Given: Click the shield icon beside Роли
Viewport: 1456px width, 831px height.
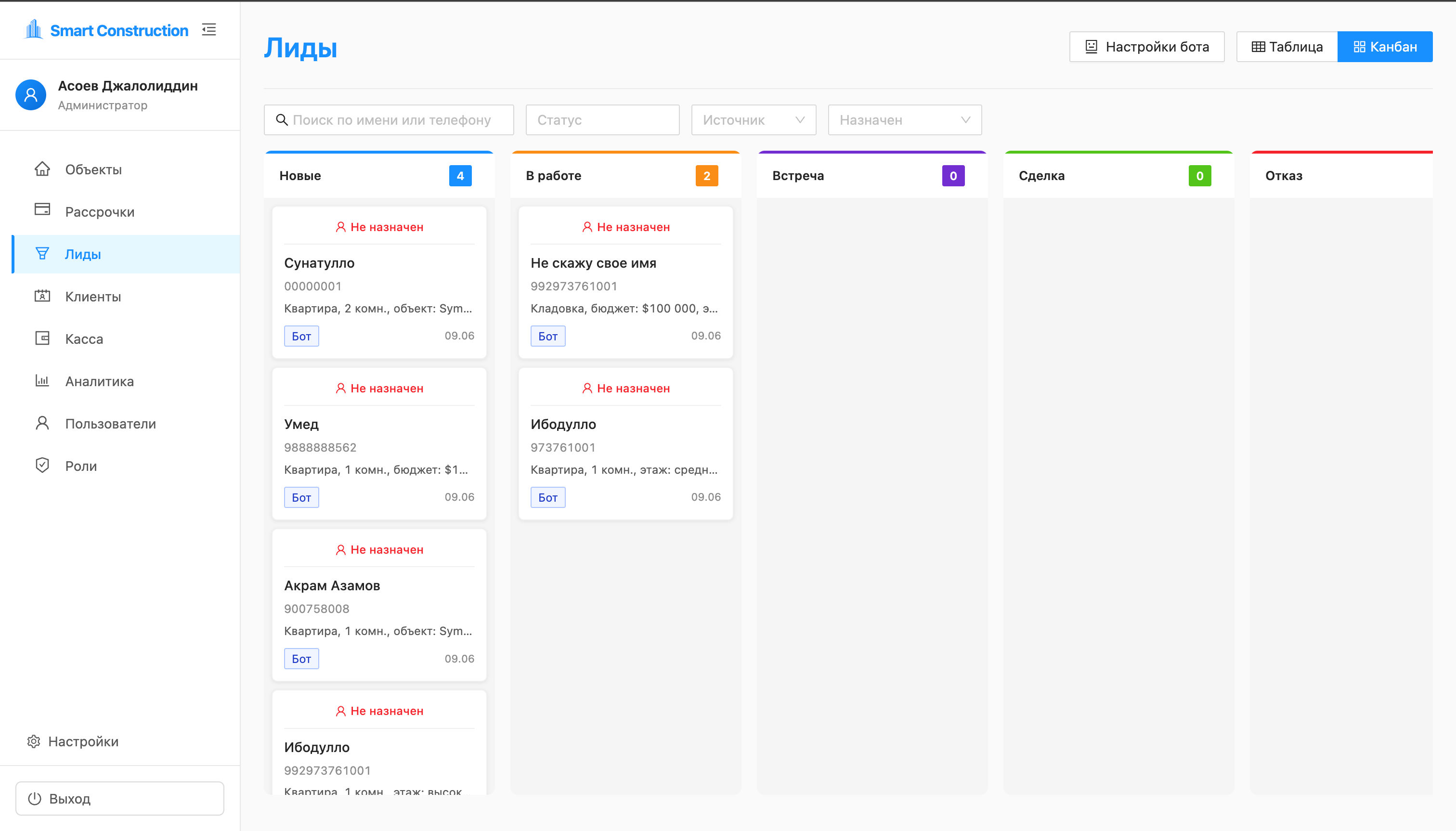Looking at the screenshot, I should point(42,465).
